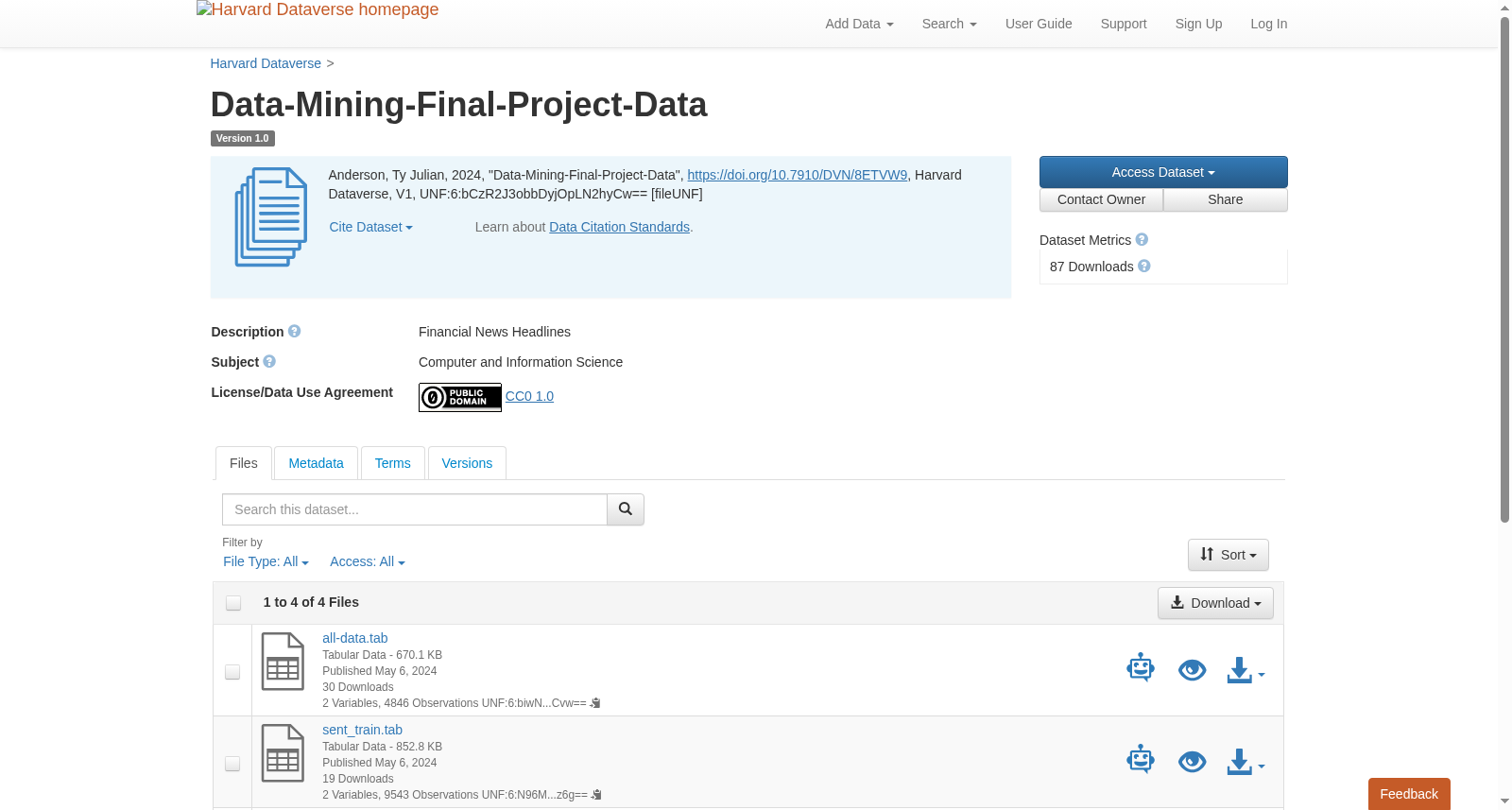Click the '1 to 4 of 4 Files' label
This screenshot has height=810, width=1512.
click(311, 602)
